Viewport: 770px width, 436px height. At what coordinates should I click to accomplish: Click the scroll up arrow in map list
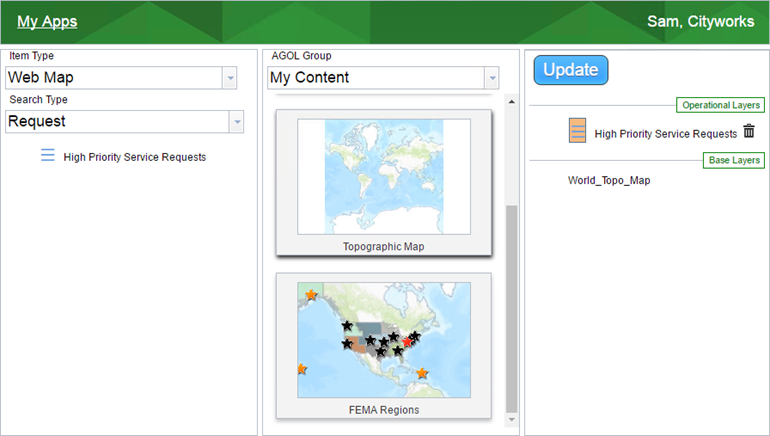point(512,102)
